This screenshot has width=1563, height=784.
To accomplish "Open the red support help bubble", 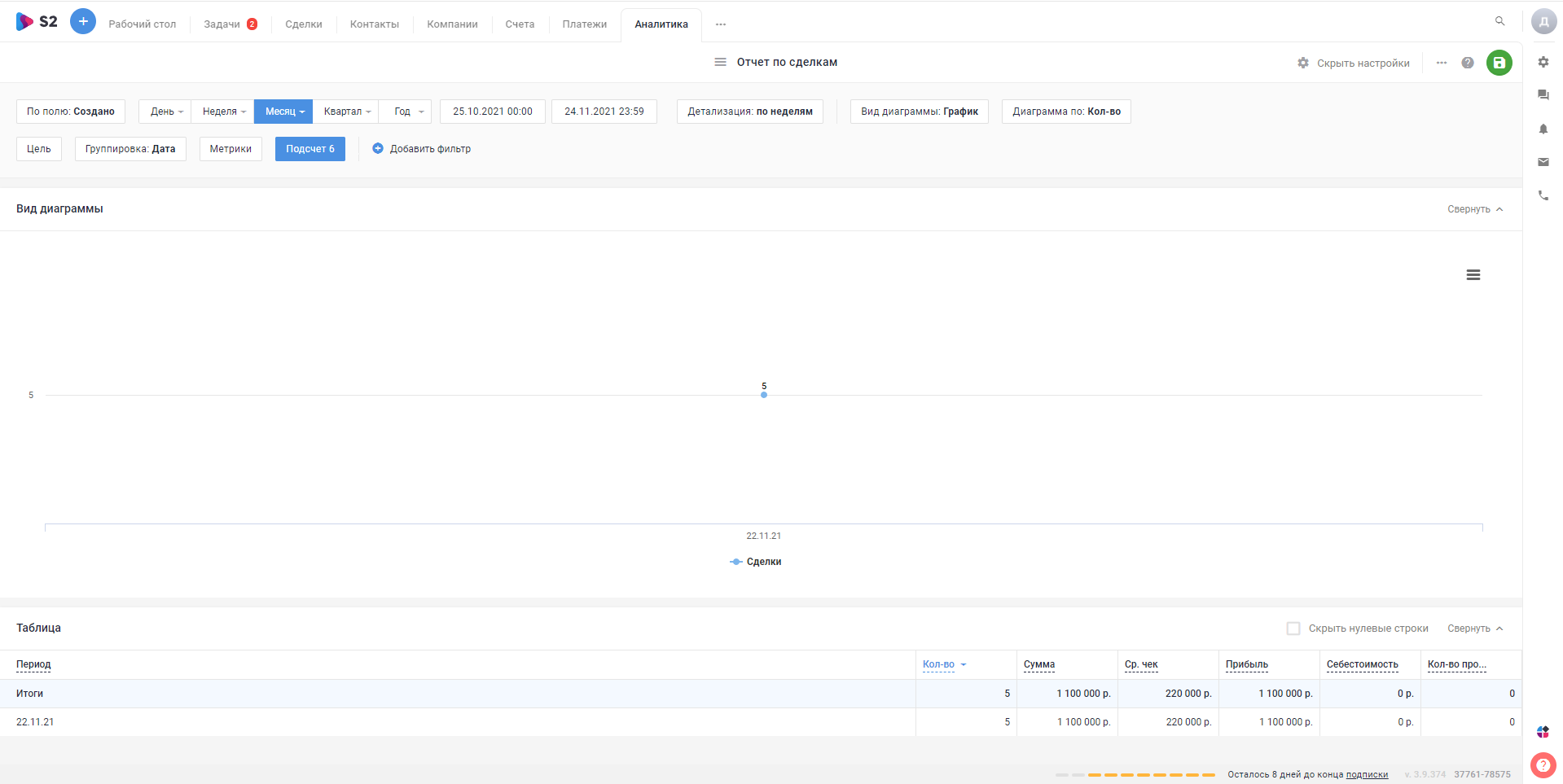I will pyautogui.click(x=1543, y=765).
